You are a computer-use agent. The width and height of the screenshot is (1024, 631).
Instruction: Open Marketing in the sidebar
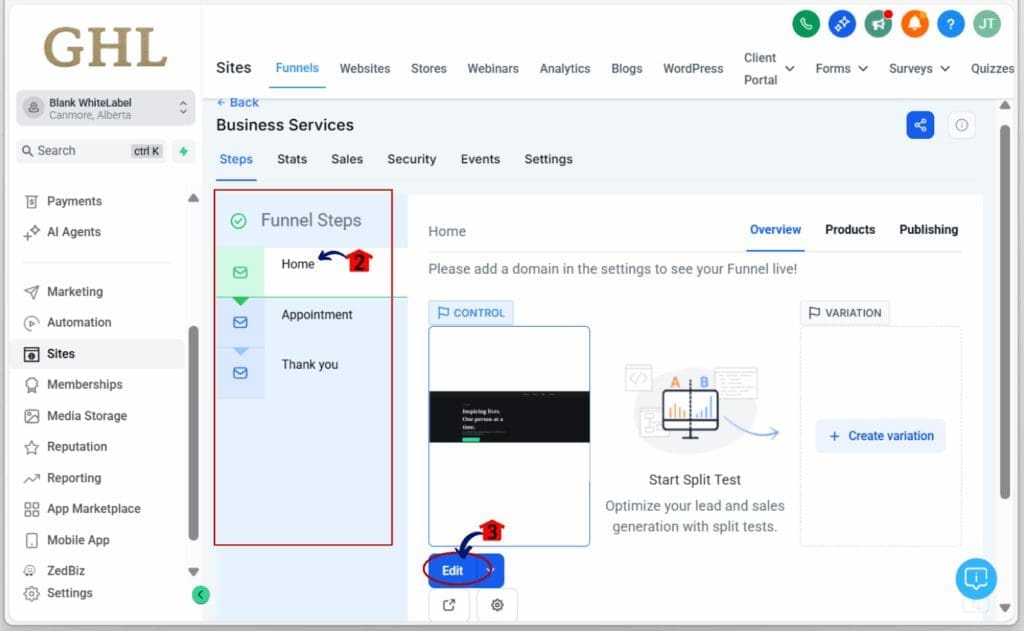click(74, 291)
